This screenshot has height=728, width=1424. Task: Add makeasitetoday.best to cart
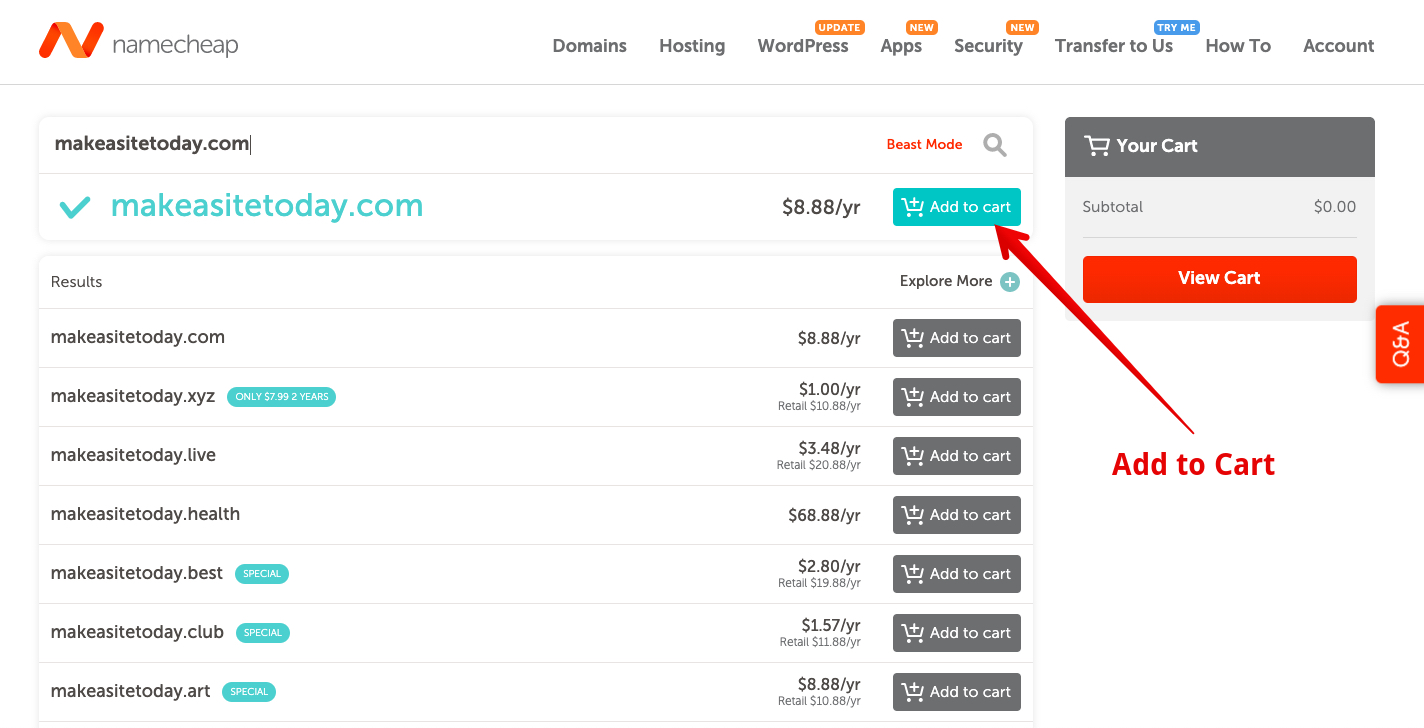click(x=957, y=574)
